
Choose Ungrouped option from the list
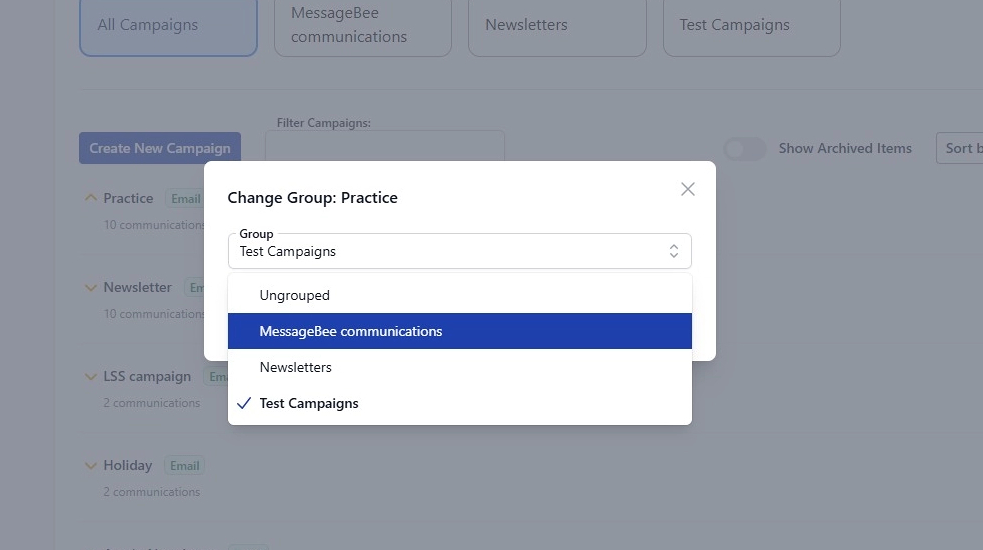coord(294,295)
